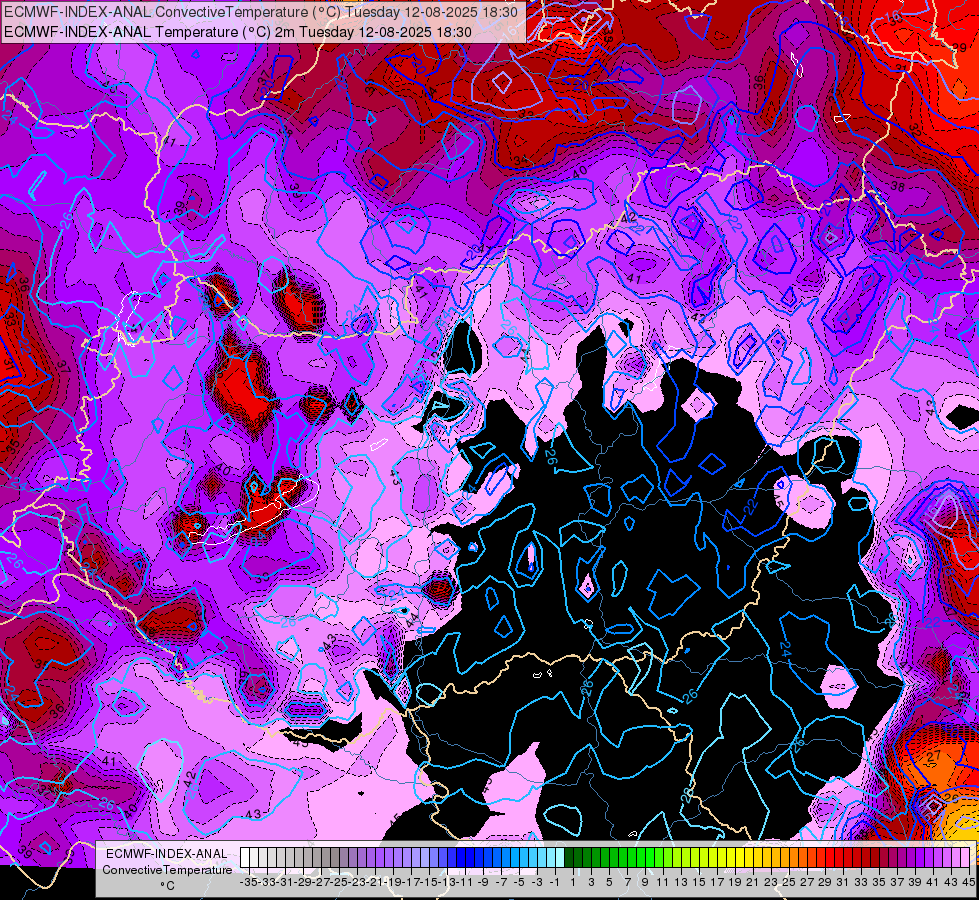
Task: Click the 'Temperature (°C) 2m' title line
Action: pyautogui.click(x=238, y=32)
